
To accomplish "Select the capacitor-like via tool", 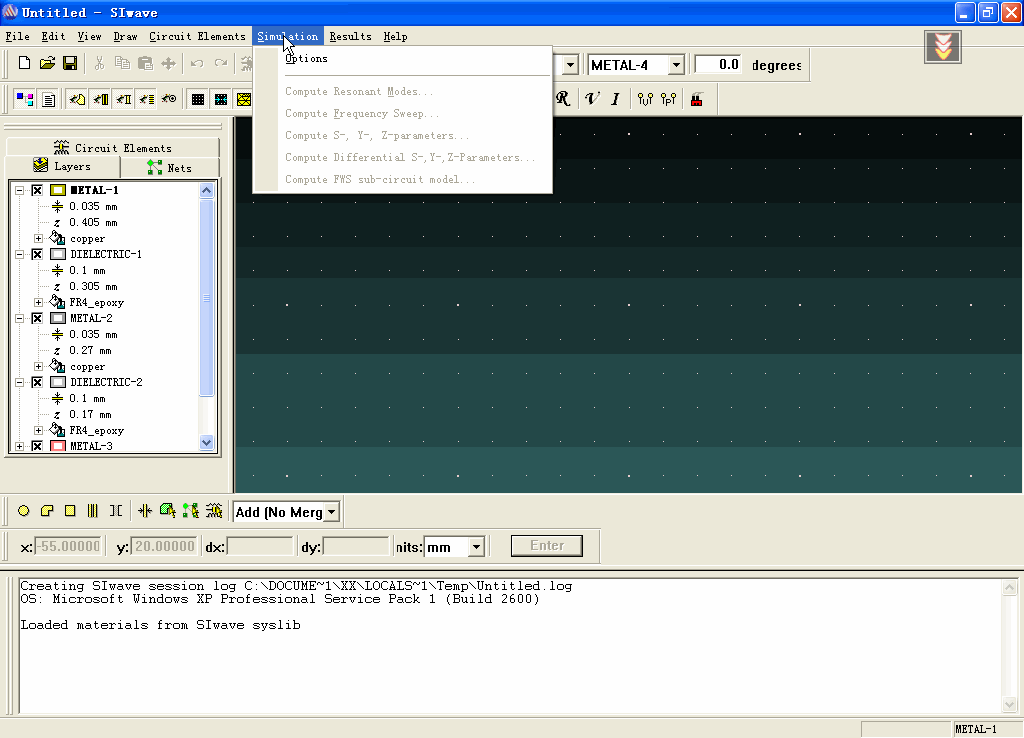I will click(145, 511).
